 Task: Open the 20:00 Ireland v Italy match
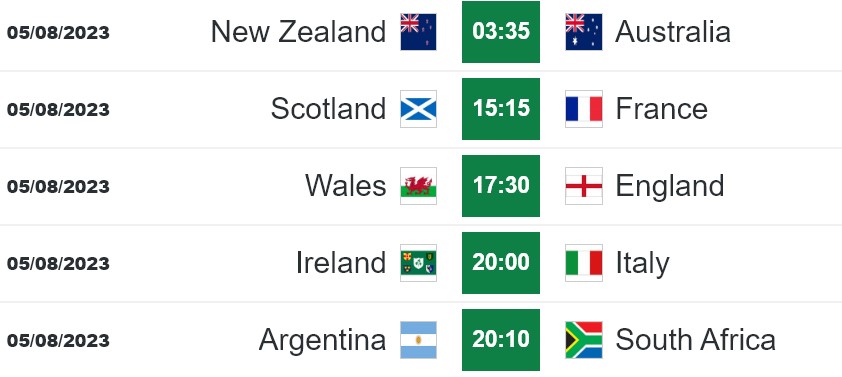click(501, 263)
